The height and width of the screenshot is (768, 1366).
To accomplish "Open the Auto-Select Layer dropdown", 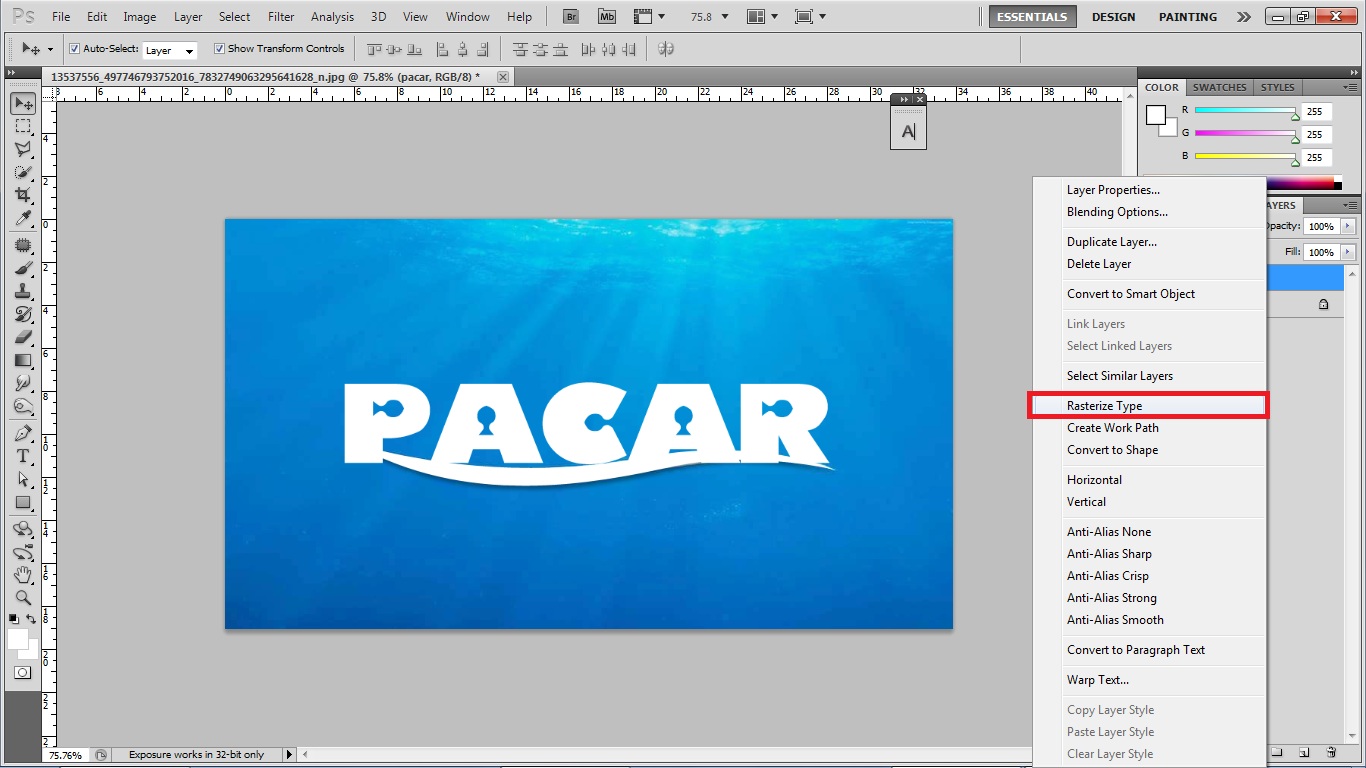I will 170,50.
